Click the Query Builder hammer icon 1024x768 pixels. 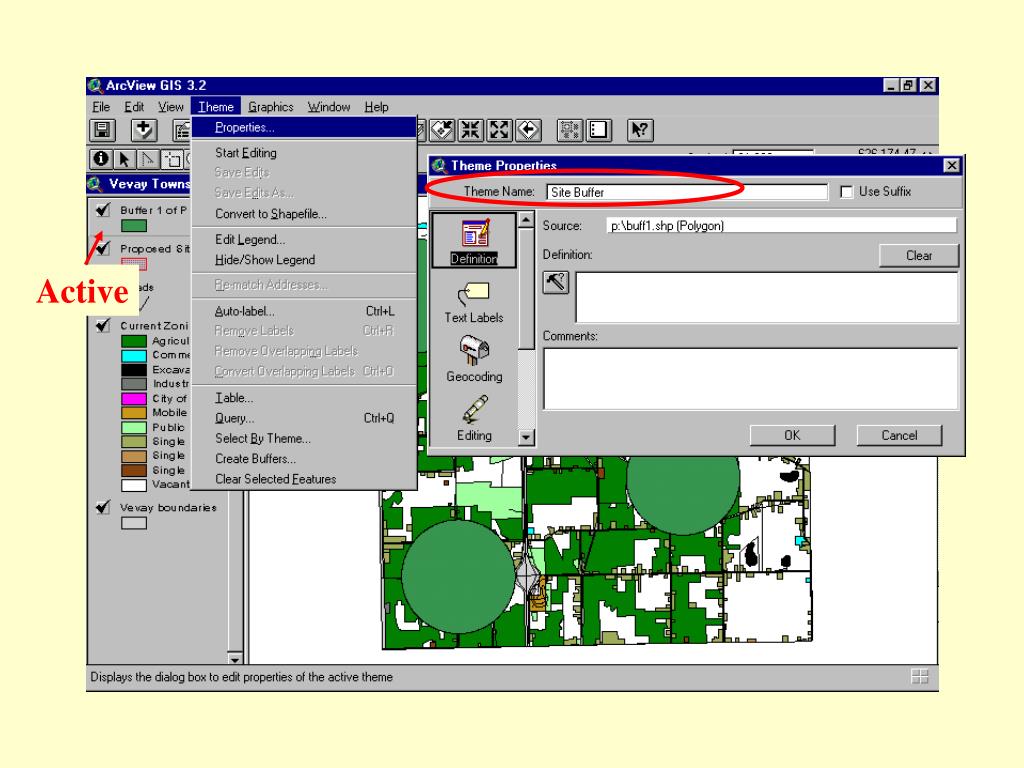click(x=556, y=283)
